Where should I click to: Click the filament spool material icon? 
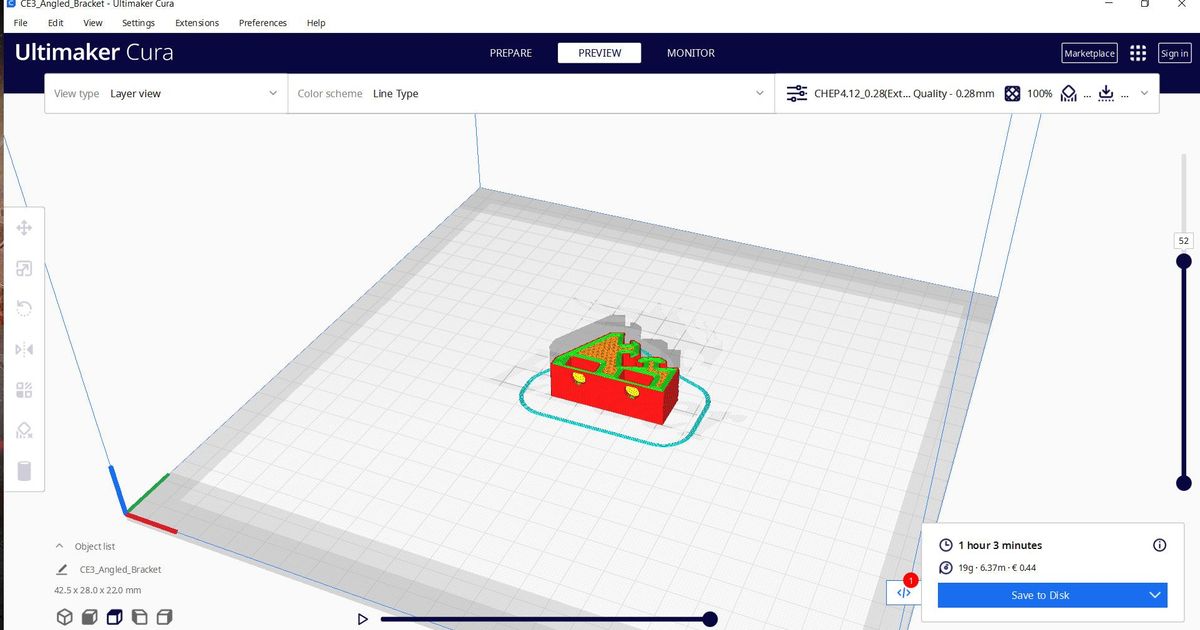pos(946,568)
